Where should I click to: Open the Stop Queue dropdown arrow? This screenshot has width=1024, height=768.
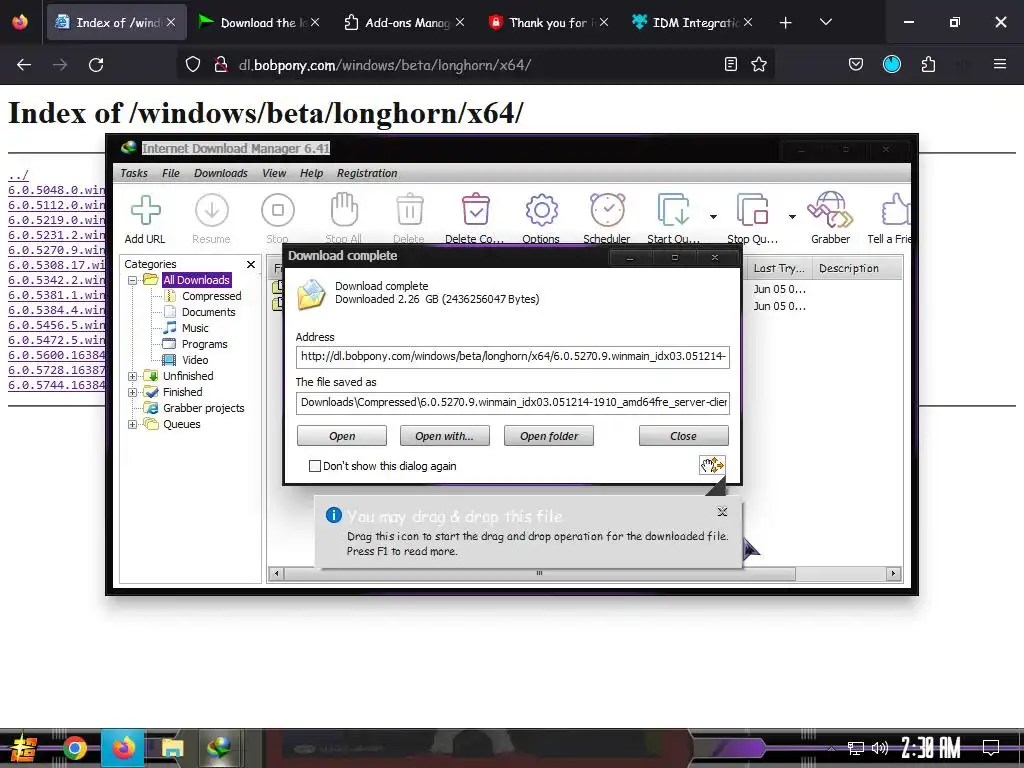(792, 216)
